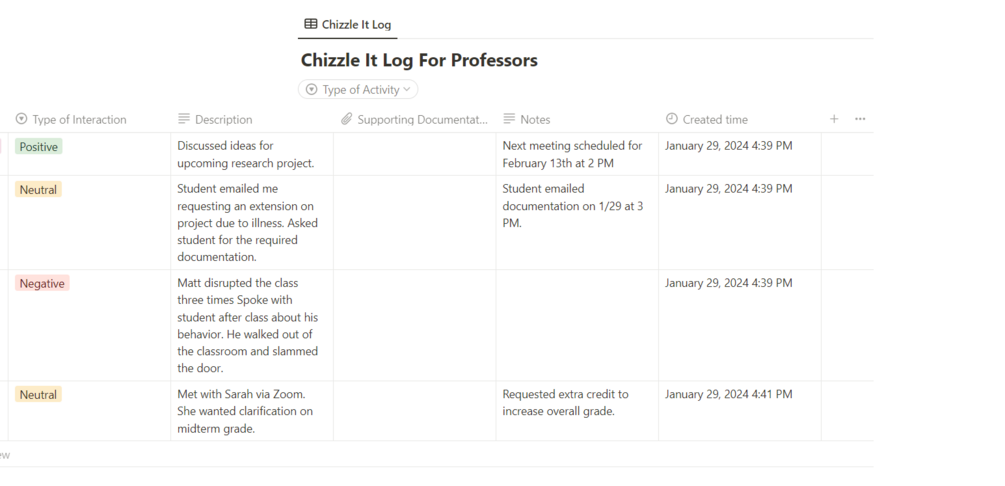Screen dimensions: 1005x486
Task: Click the Notes text property icon
Action: coord(509,120)
